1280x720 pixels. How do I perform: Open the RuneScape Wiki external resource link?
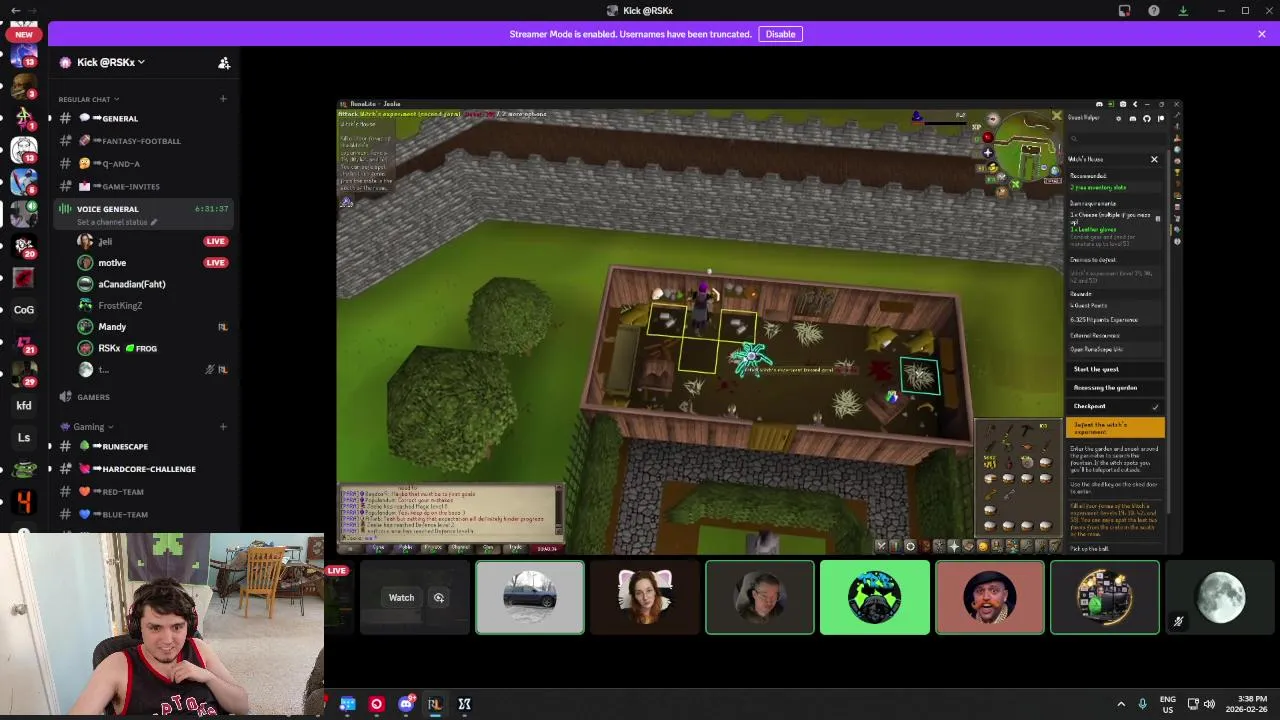[1096, 349]
